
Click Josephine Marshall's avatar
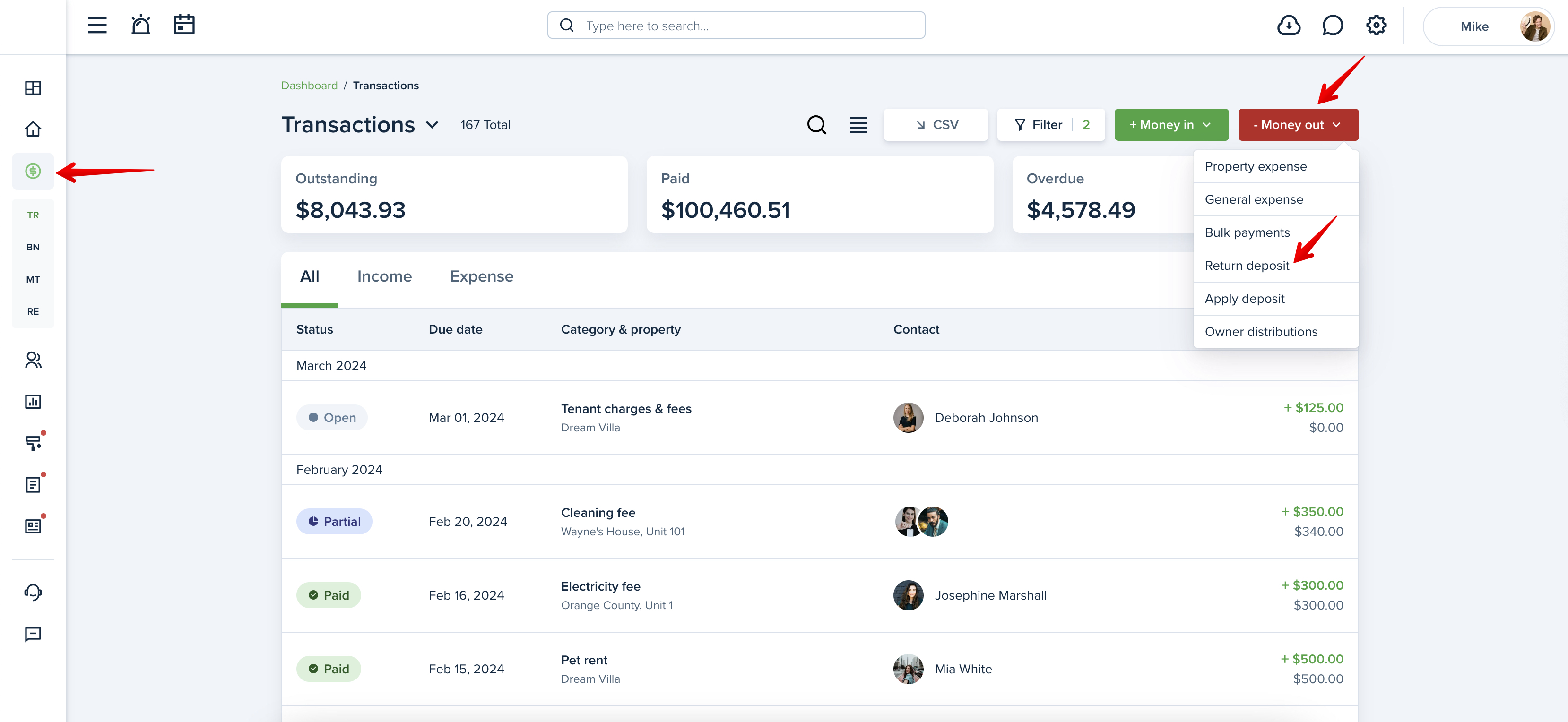click(908, 595)
